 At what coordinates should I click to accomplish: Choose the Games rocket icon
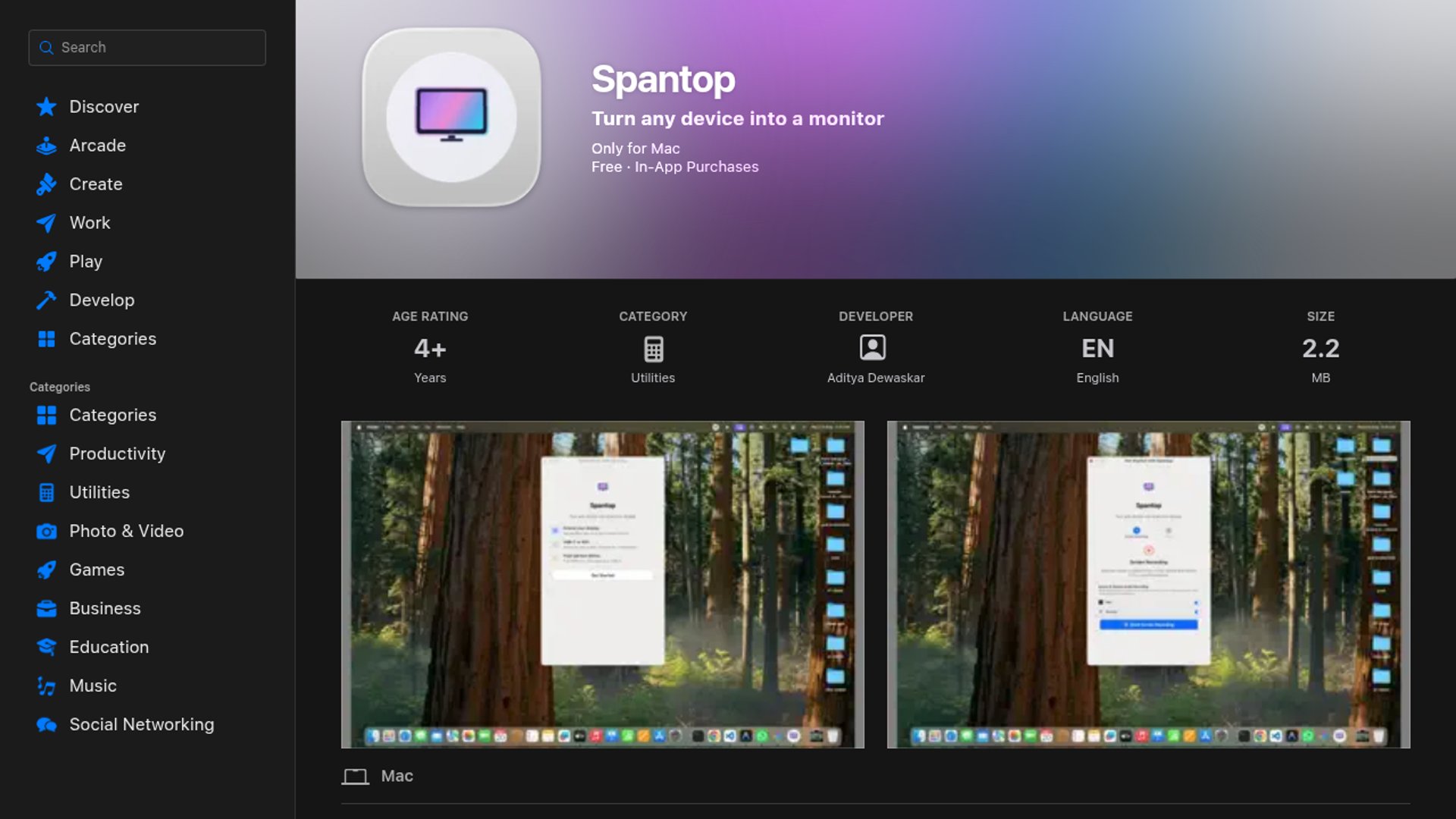tap(46, 570)
